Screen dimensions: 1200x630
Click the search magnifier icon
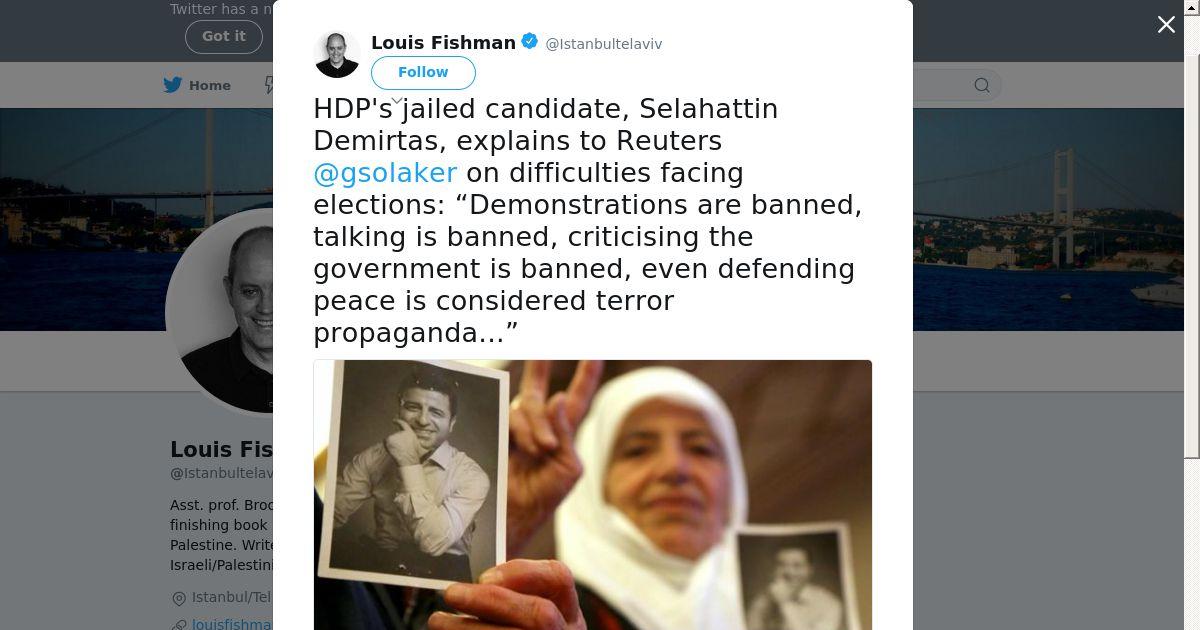(x=982, y=85)
